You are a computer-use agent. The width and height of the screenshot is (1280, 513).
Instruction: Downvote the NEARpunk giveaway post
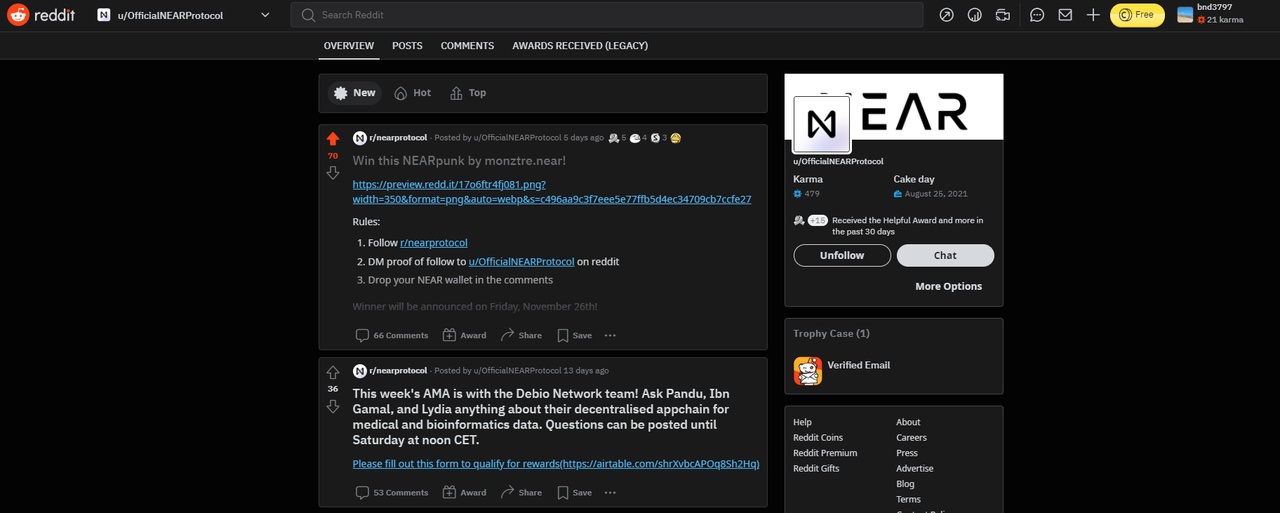pyautogui.click(x=333, y=173)
